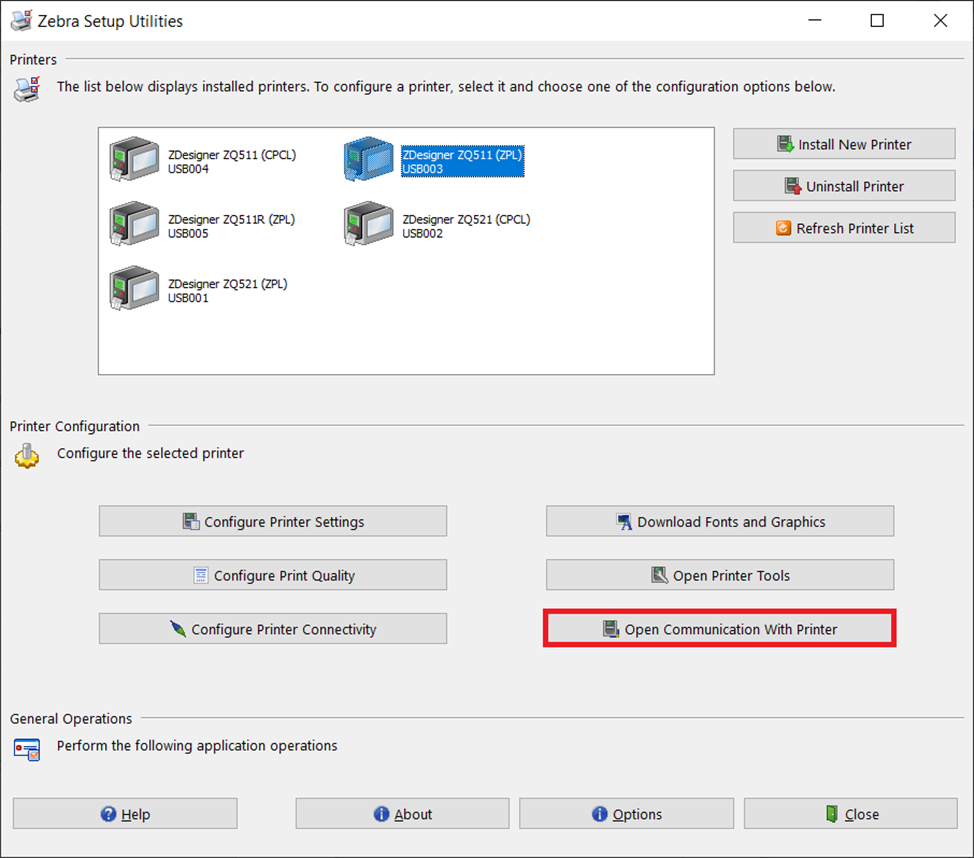Select the ZDesigner ZQ511 (CPCL) printer icon
The width and height of the screenshot is (974, 858).
click(x=134, y=160)
